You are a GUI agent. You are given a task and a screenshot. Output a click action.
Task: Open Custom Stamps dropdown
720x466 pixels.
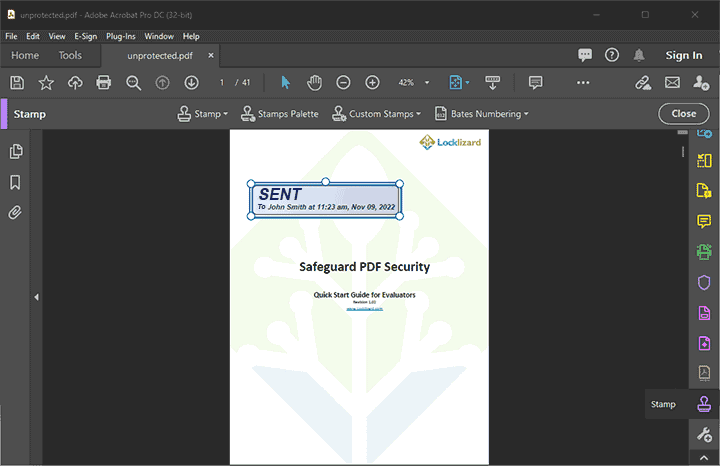pos(376,114)
